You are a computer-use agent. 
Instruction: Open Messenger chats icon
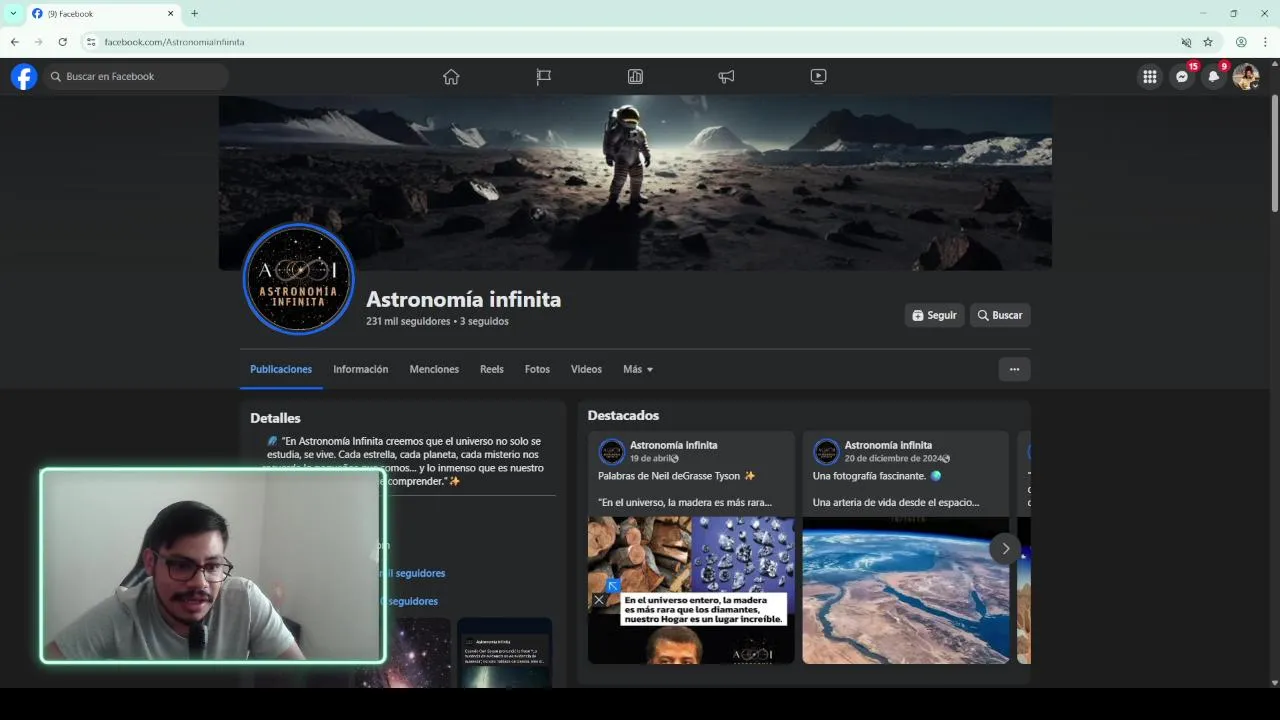coord(1182,76)
